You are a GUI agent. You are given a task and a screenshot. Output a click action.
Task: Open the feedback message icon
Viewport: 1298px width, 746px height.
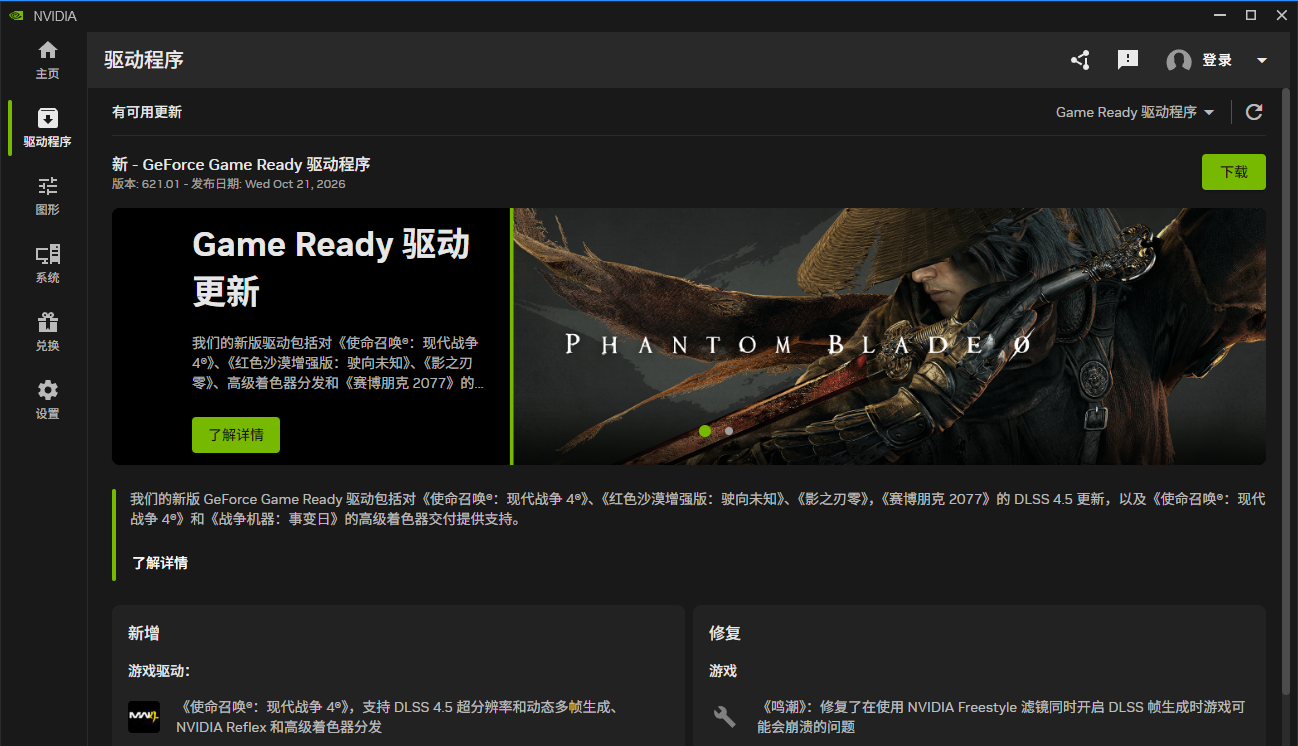point(1128,60)
